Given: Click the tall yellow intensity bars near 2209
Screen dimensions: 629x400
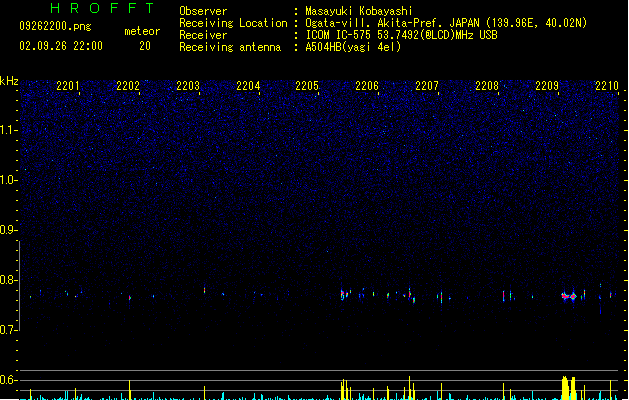Looking at the screenshot, I should [x=568, y=388].
